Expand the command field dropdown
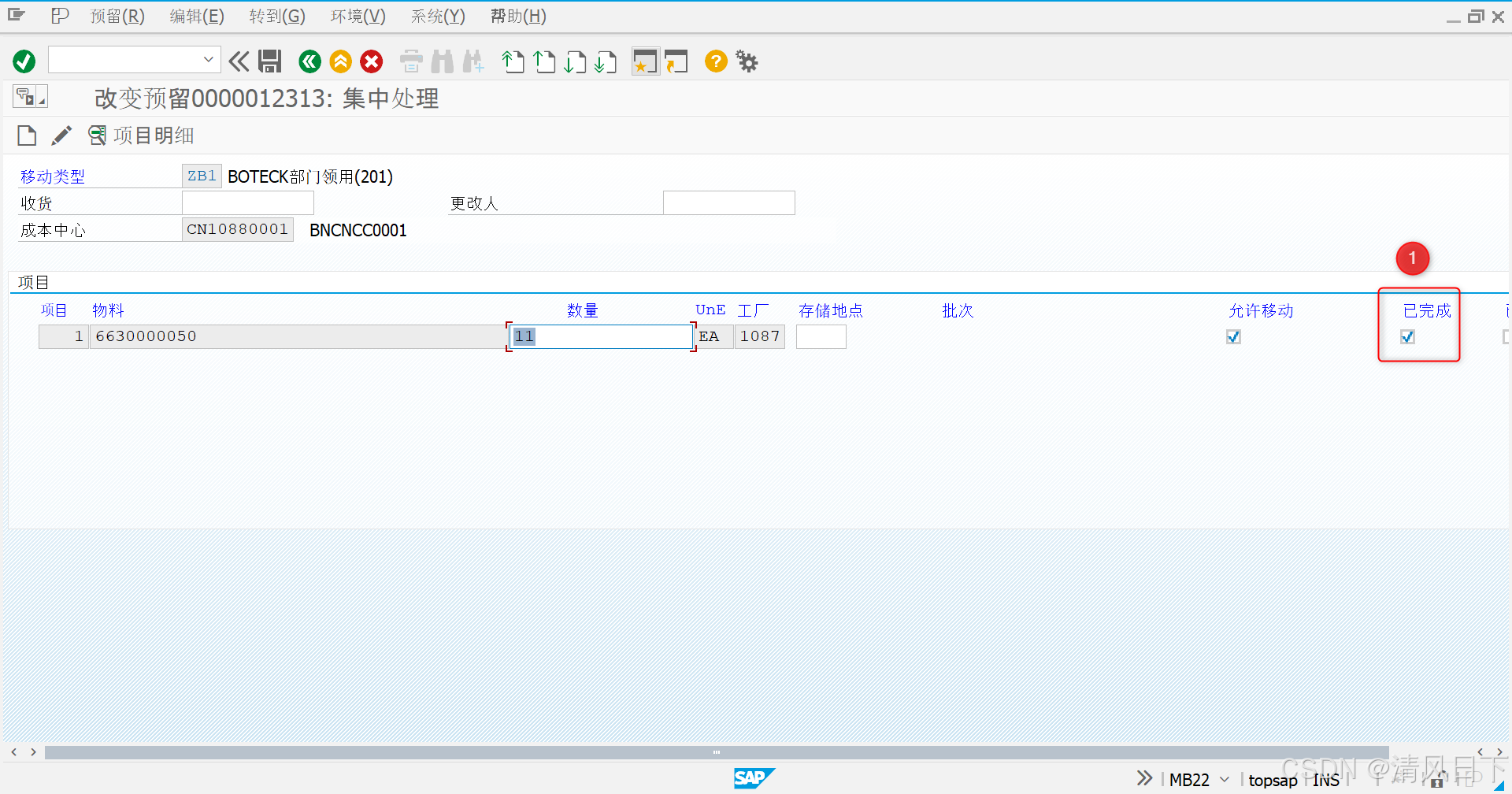 pos(207,59)
